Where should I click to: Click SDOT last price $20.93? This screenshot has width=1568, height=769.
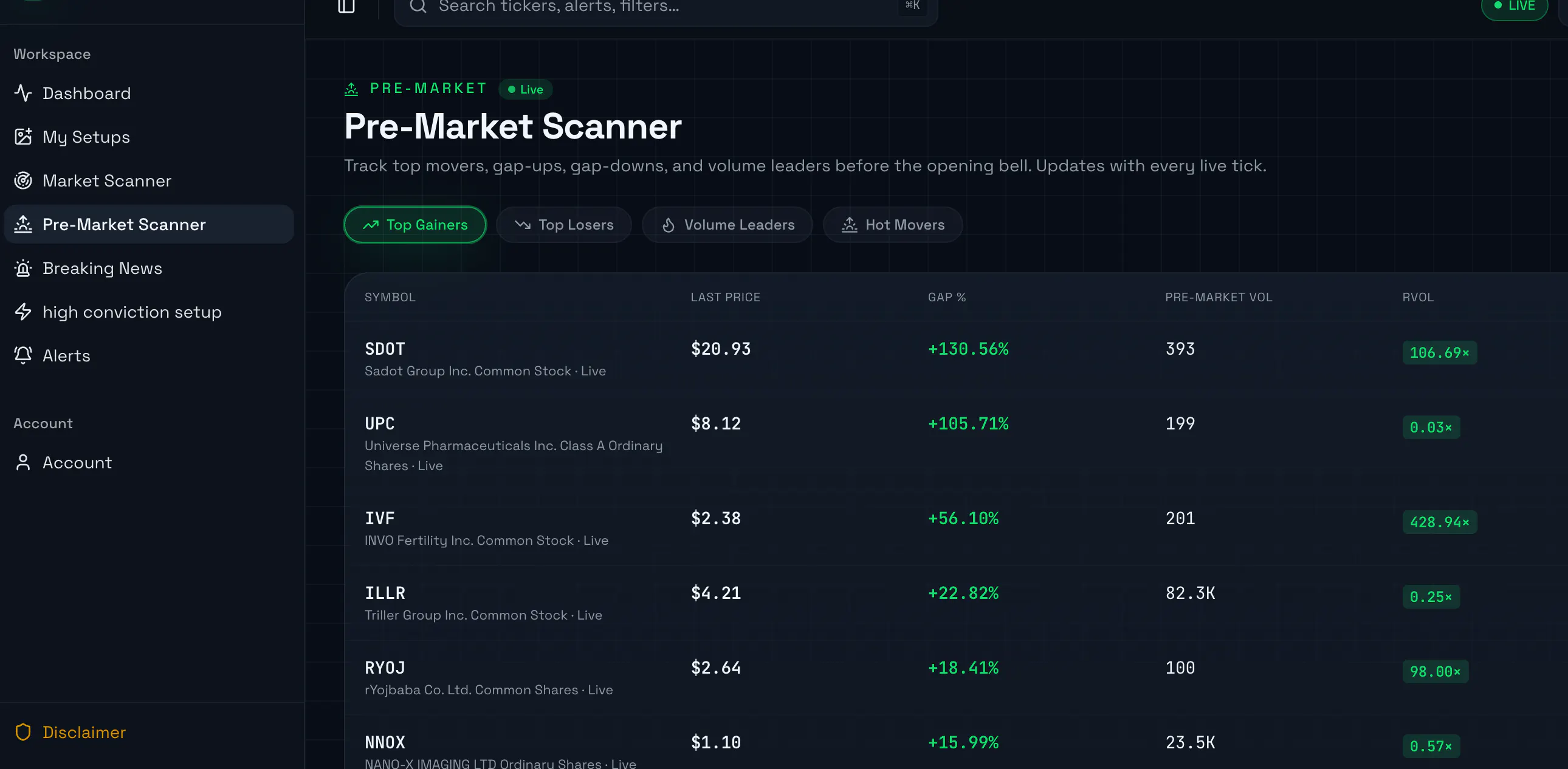(721, 349)
